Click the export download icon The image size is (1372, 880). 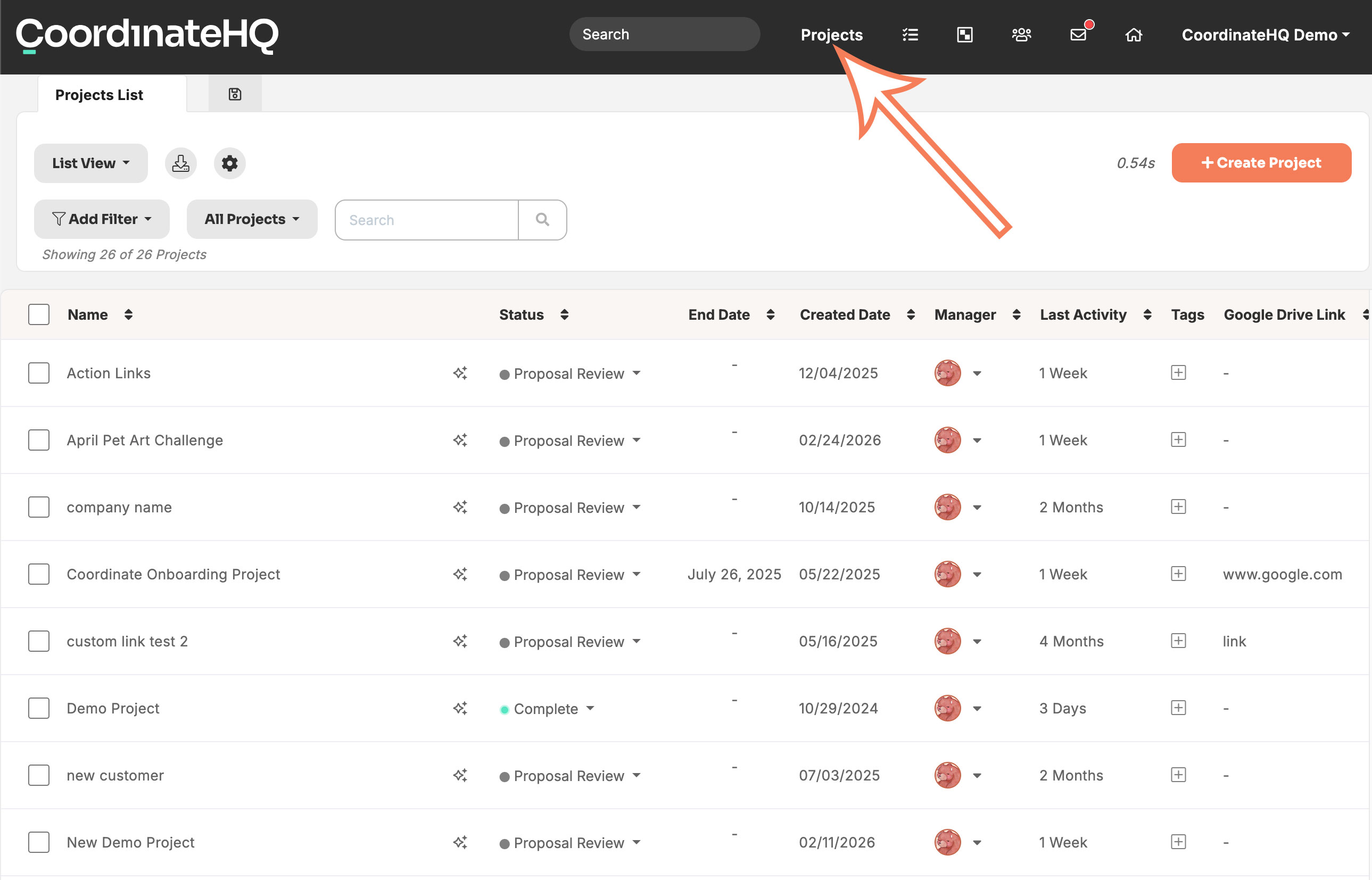click(x=180, y=163)
